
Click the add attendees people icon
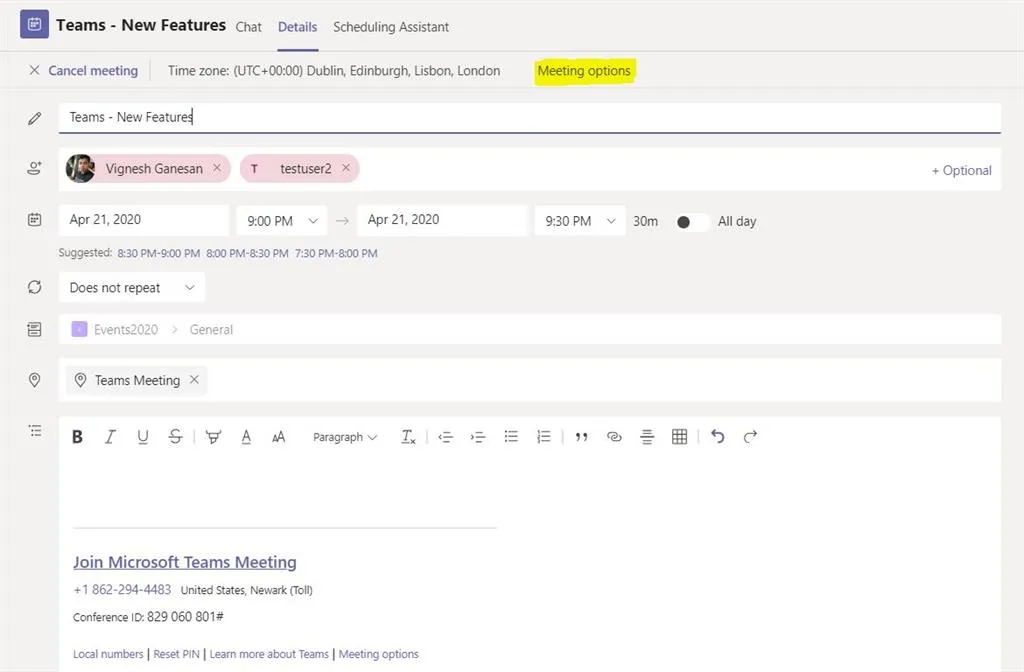pyautogui.click(x=35, y=168)
